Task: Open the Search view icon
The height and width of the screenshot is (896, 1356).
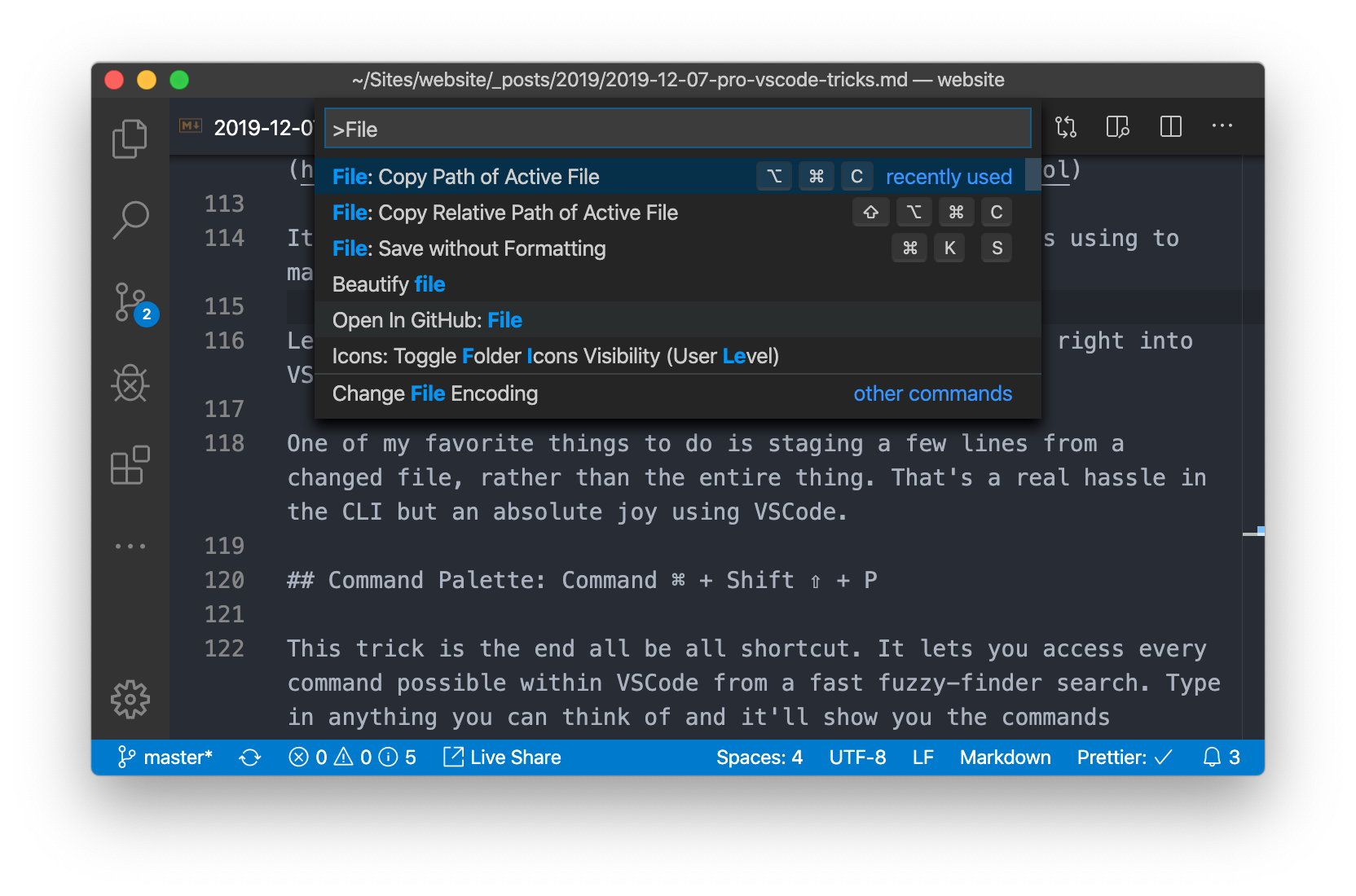Action: coord(130,220)
